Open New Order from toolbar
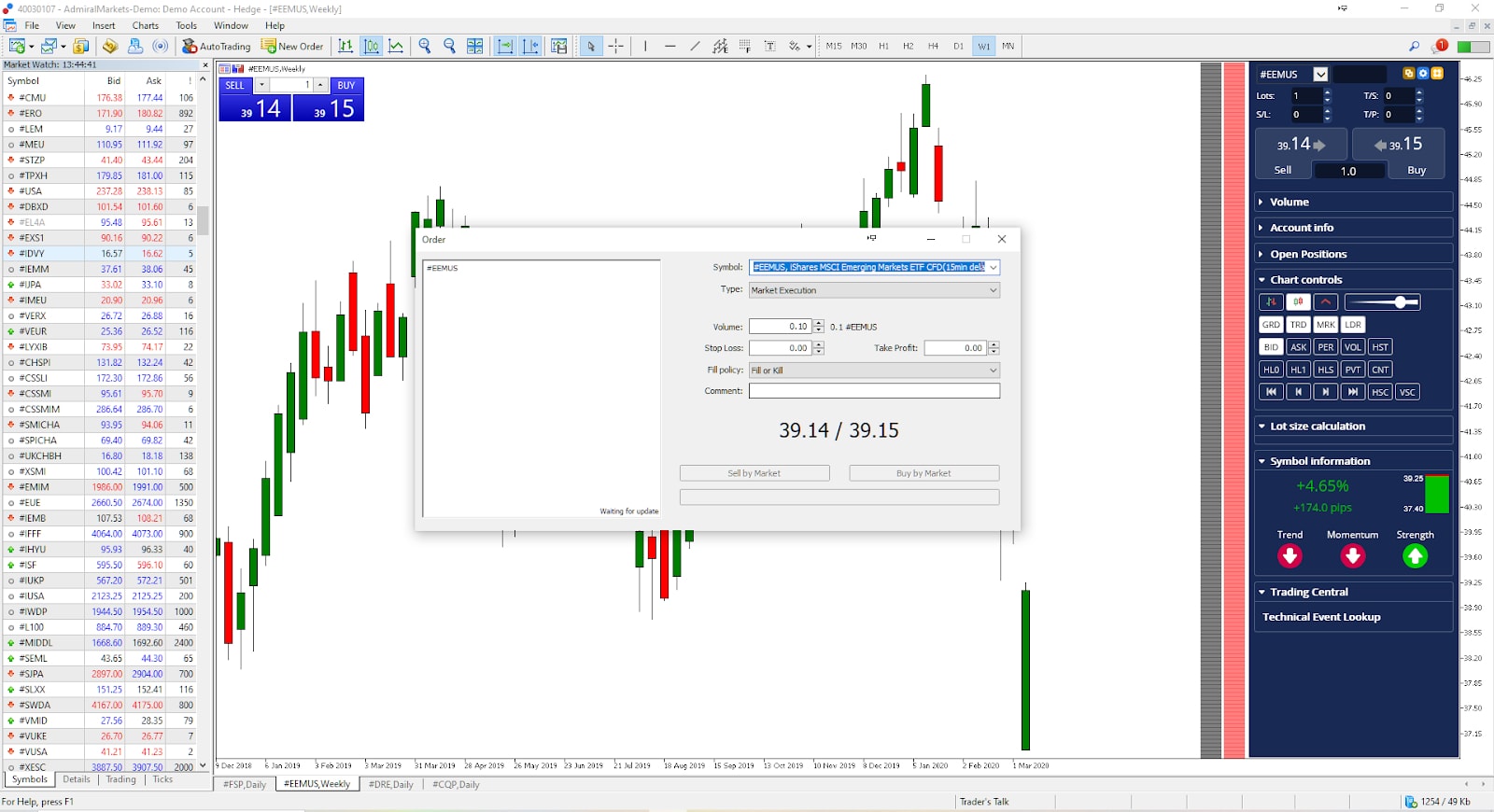 (292, 46)
